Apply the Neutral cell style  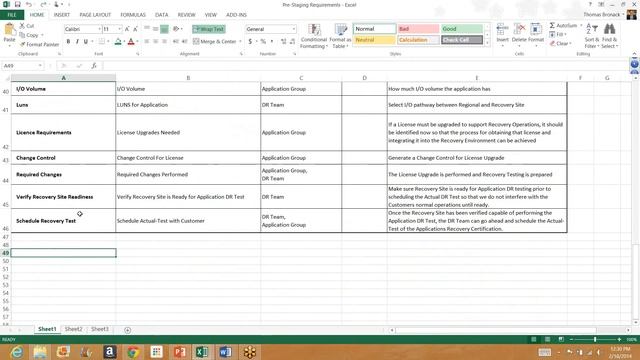pos(374,40)
